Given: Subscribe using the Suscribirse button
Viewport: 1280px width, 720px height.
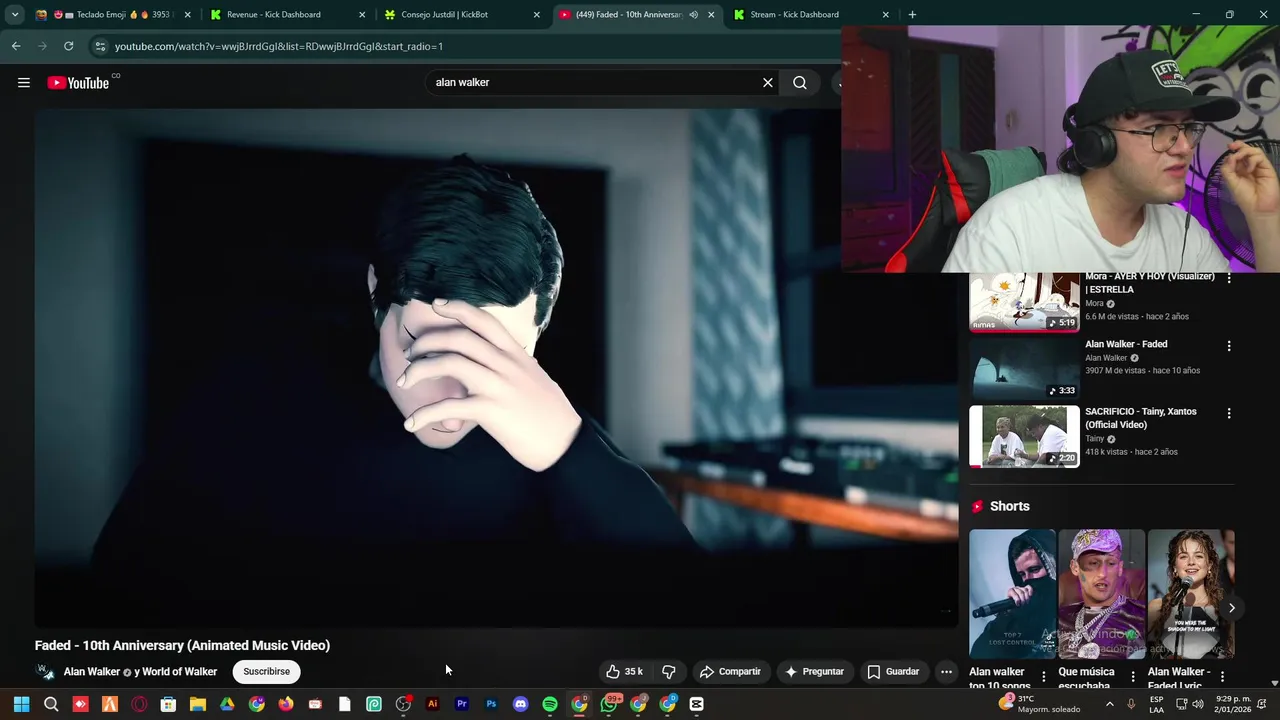Looking at the screenshot, I should pyautogui.click(x=266, y=672).
